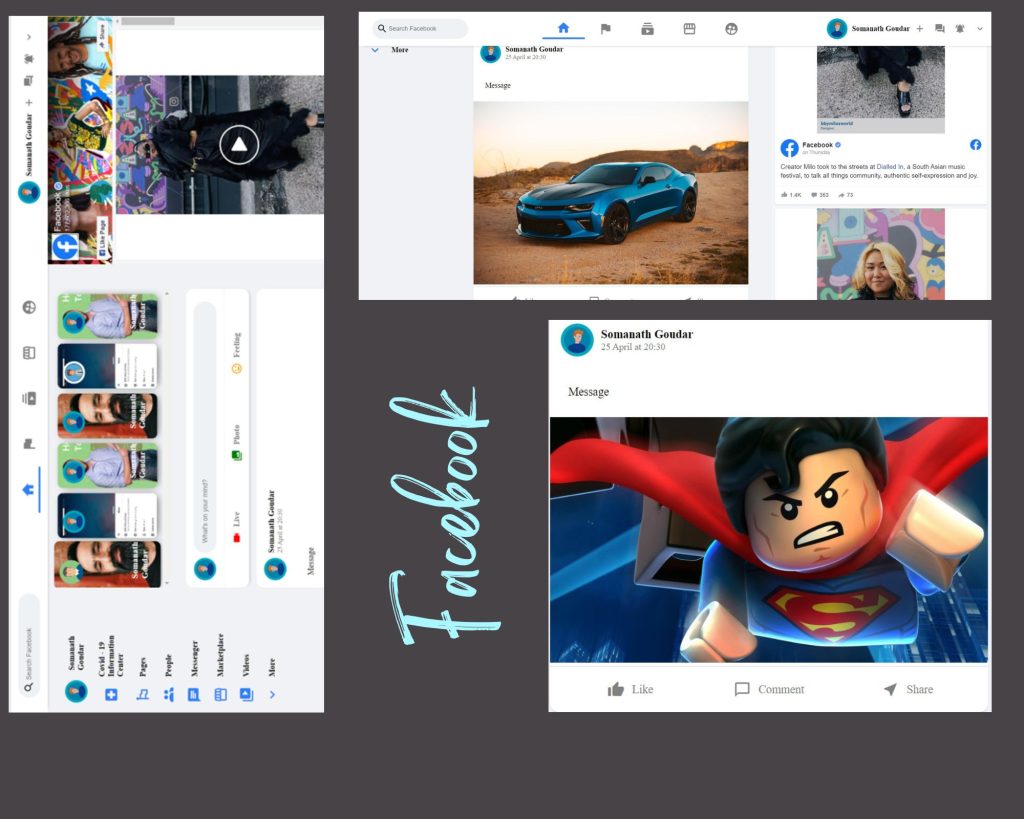Click Messenger sidebar icon in rotated left panel
Image resolution: width=1024 pixels, height=819 pixels.
tap(194, 694)
